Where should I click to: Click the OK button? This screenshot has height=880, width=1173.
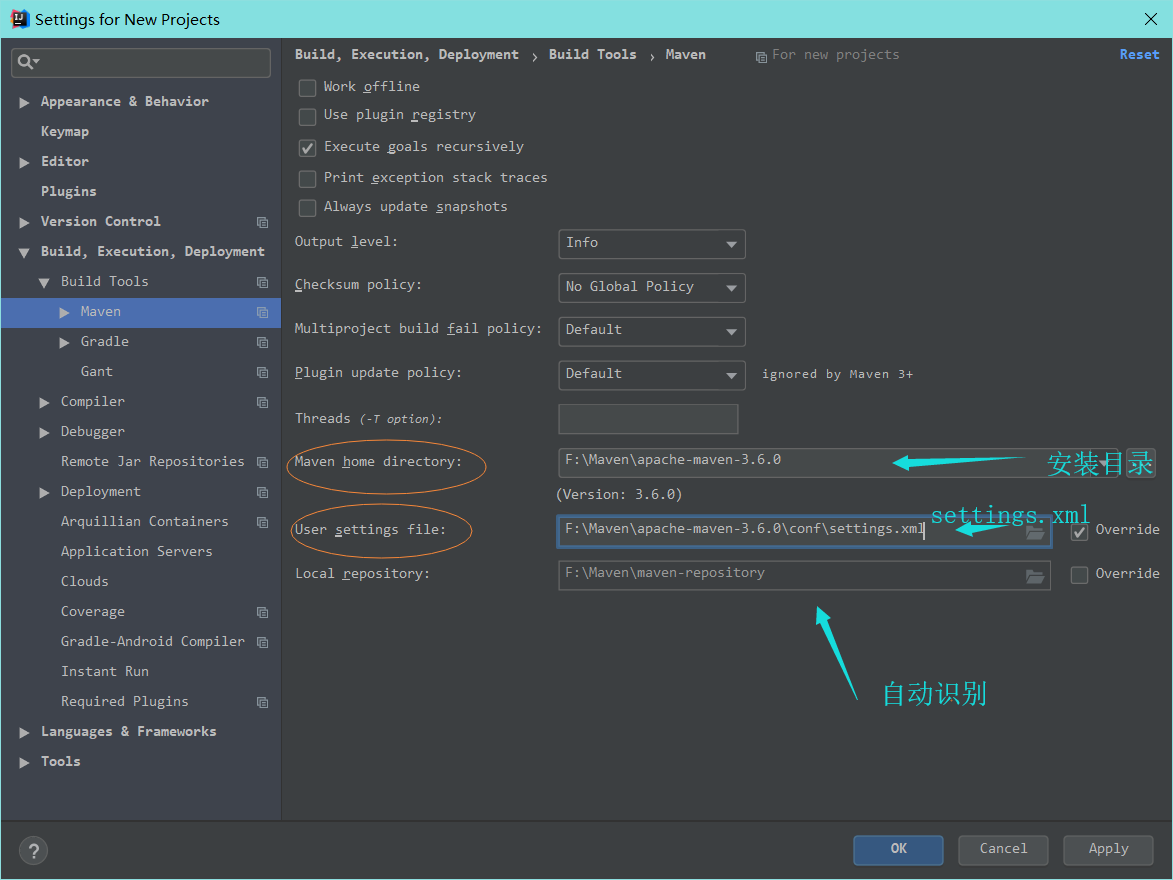(x=898, y=849)
